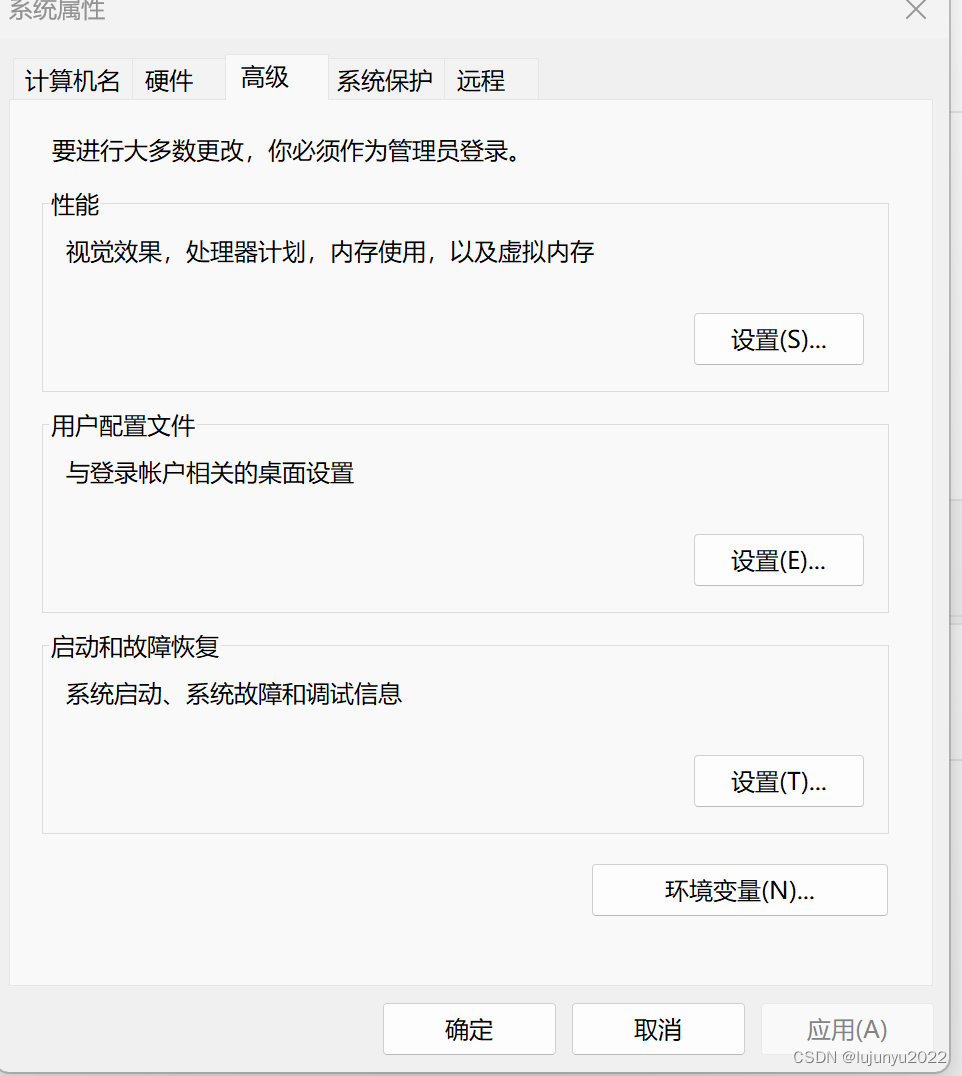Click the 性能 group label
The width and height of the screenshot is (962, 1076).
point(75,204)
